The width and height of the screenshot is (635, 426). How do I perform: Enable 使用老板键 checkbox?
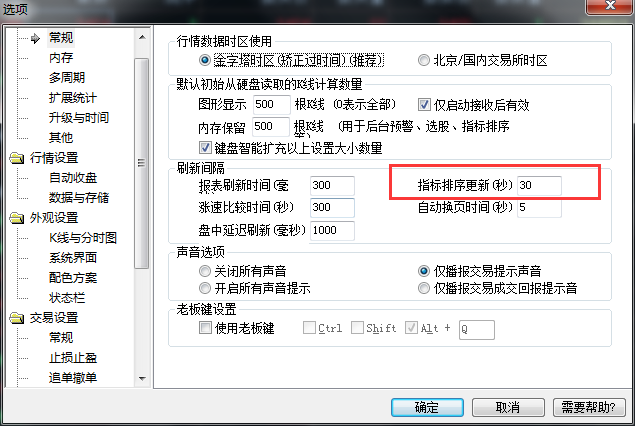coord(205,327)
